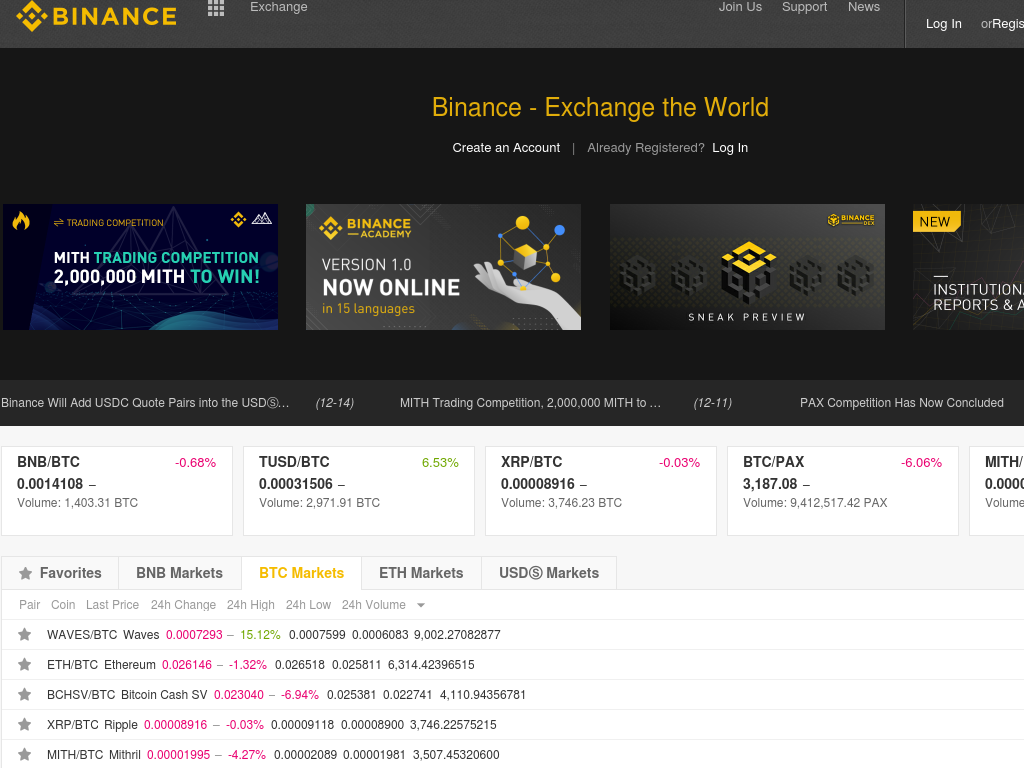Open the USDⓈ Markets tab
Image resolution: width=1024 pixels, height=768 pixels.
coord(549,573)
